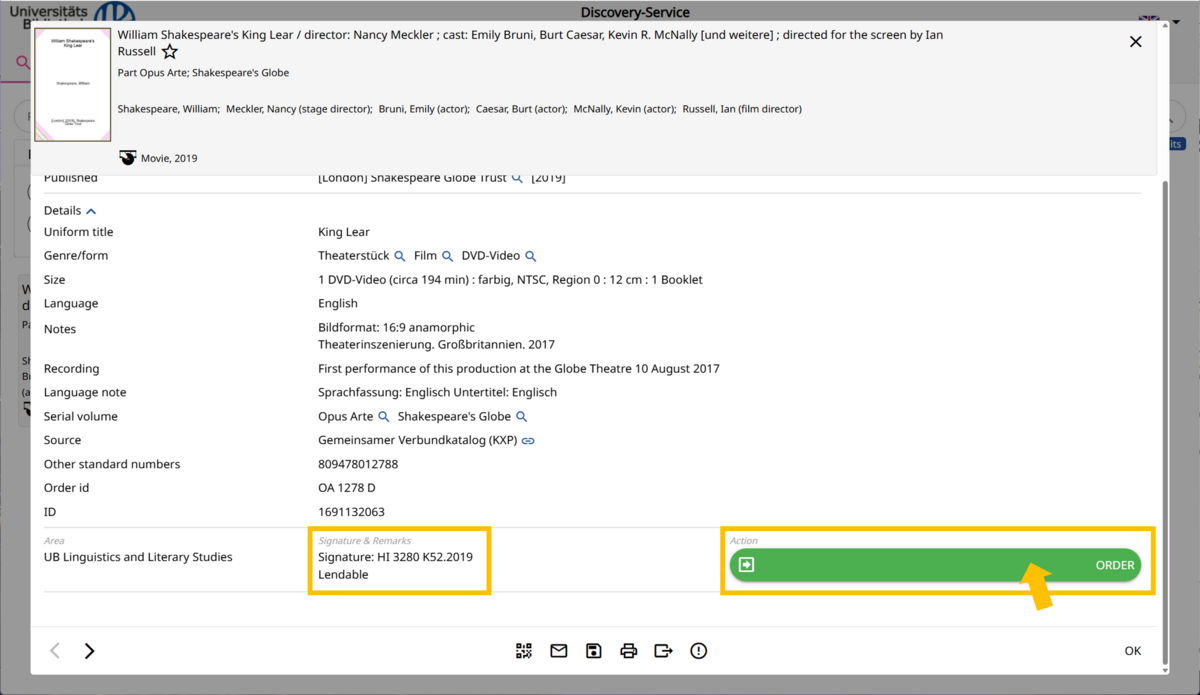Print the record details
Viewport: 1200px width, 695px height.
point(629,651)
